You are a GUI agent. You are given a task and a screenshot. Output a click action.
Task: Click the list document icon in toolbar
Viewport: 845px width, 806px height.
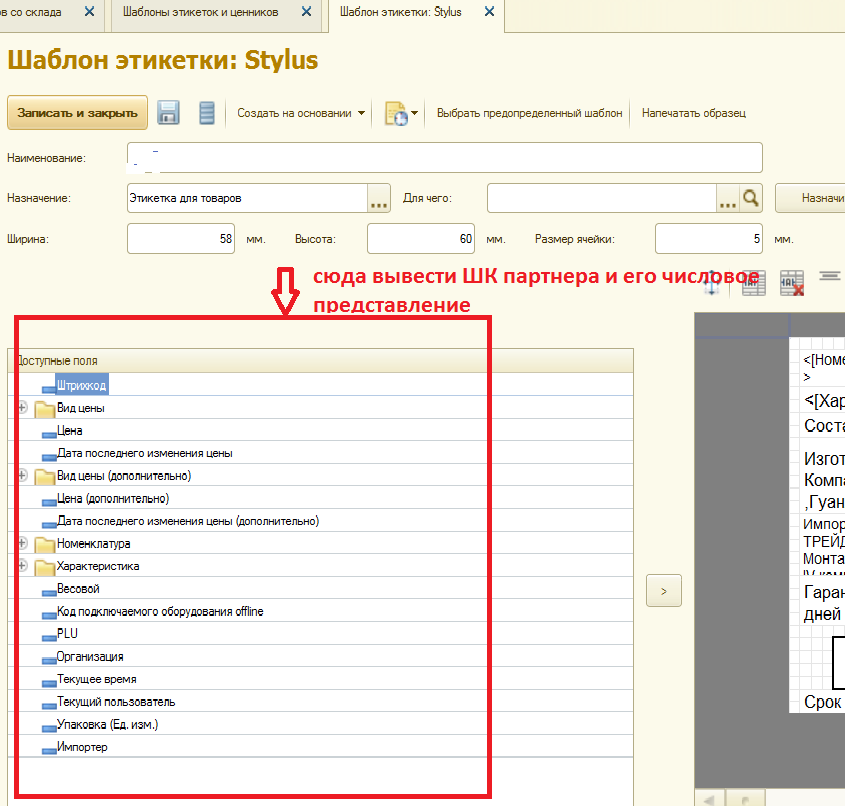point(207,113)
